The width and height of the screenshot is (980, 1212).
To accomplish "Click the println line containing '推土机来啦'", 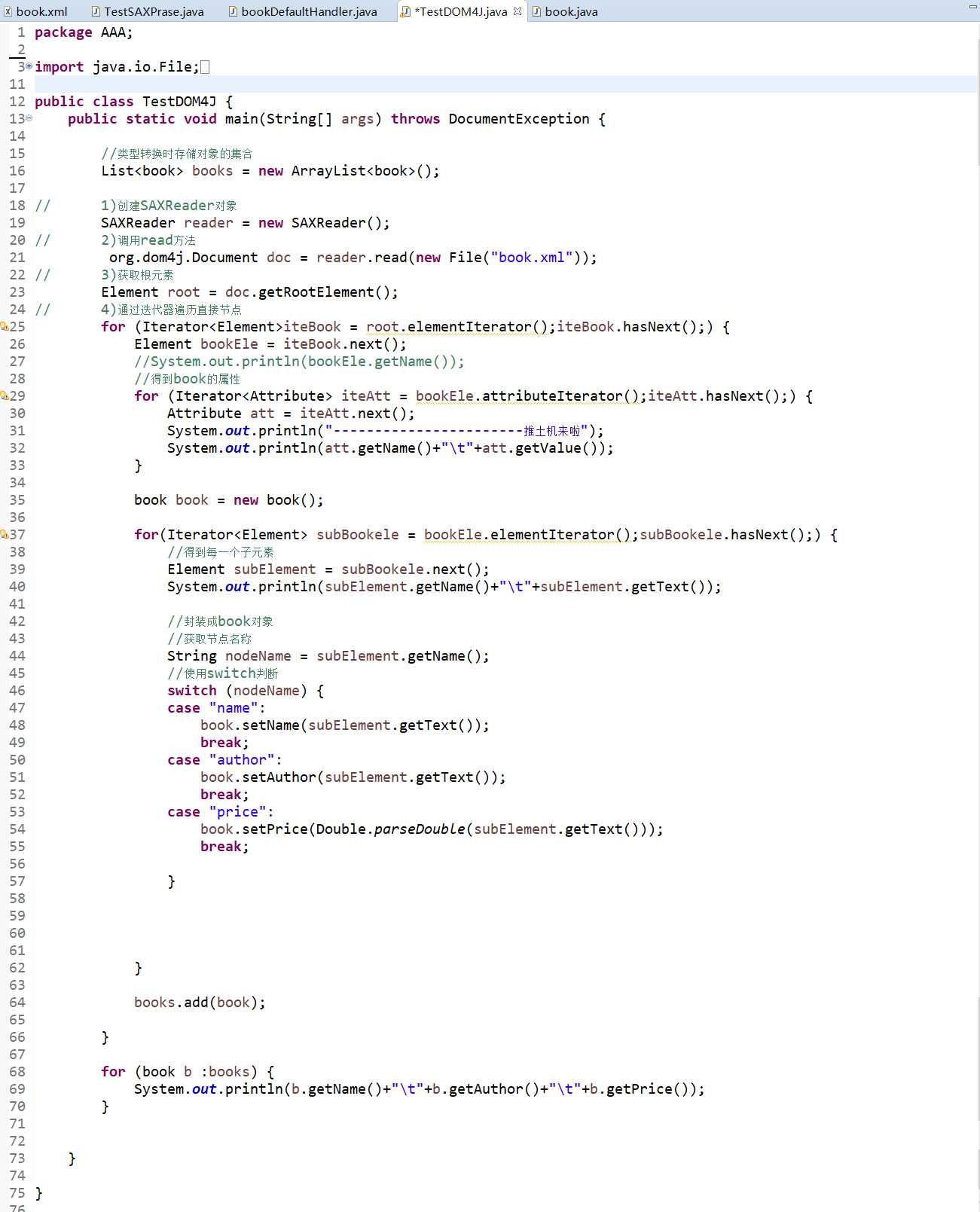I will point(386,431).
